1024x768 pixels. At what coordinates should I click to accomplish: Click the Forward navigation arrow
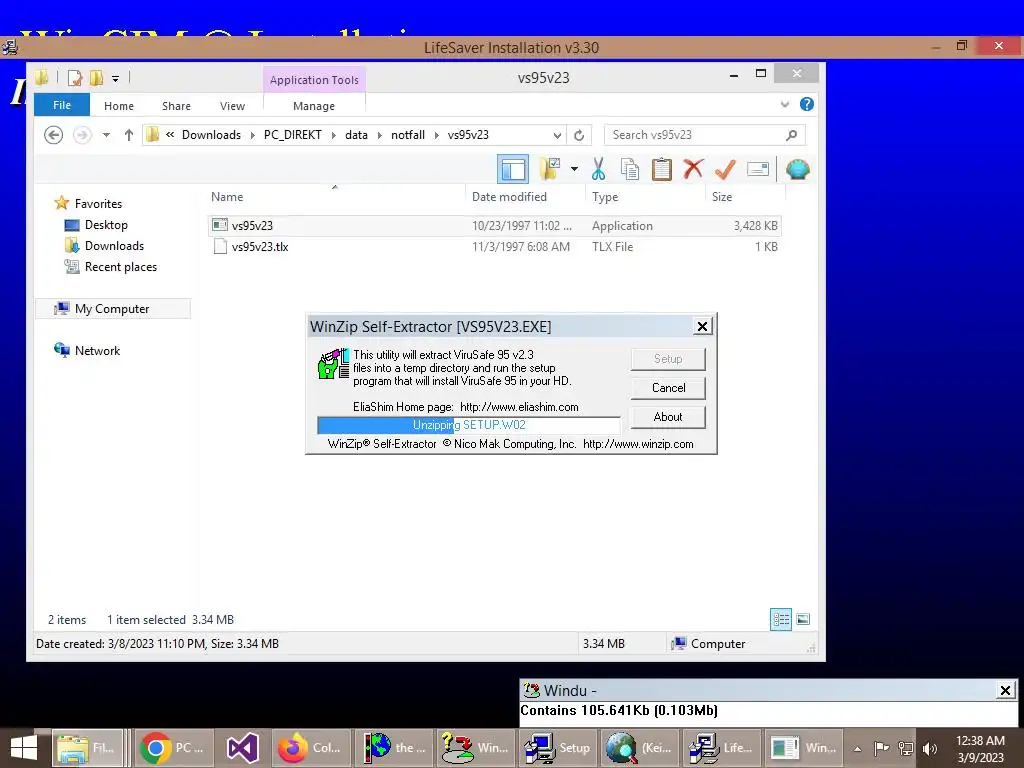click(82, 135)
